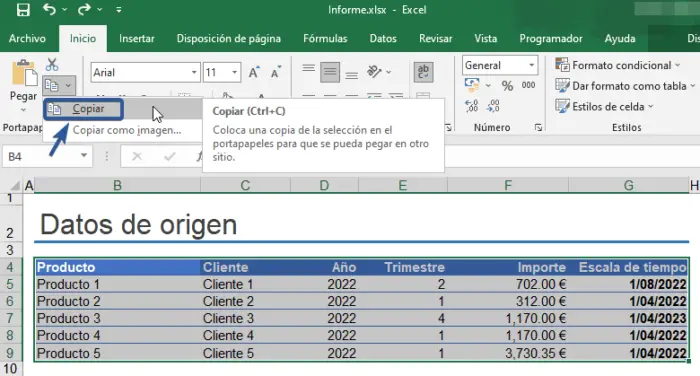
Task: Select column B header
Action: [117, 185]
